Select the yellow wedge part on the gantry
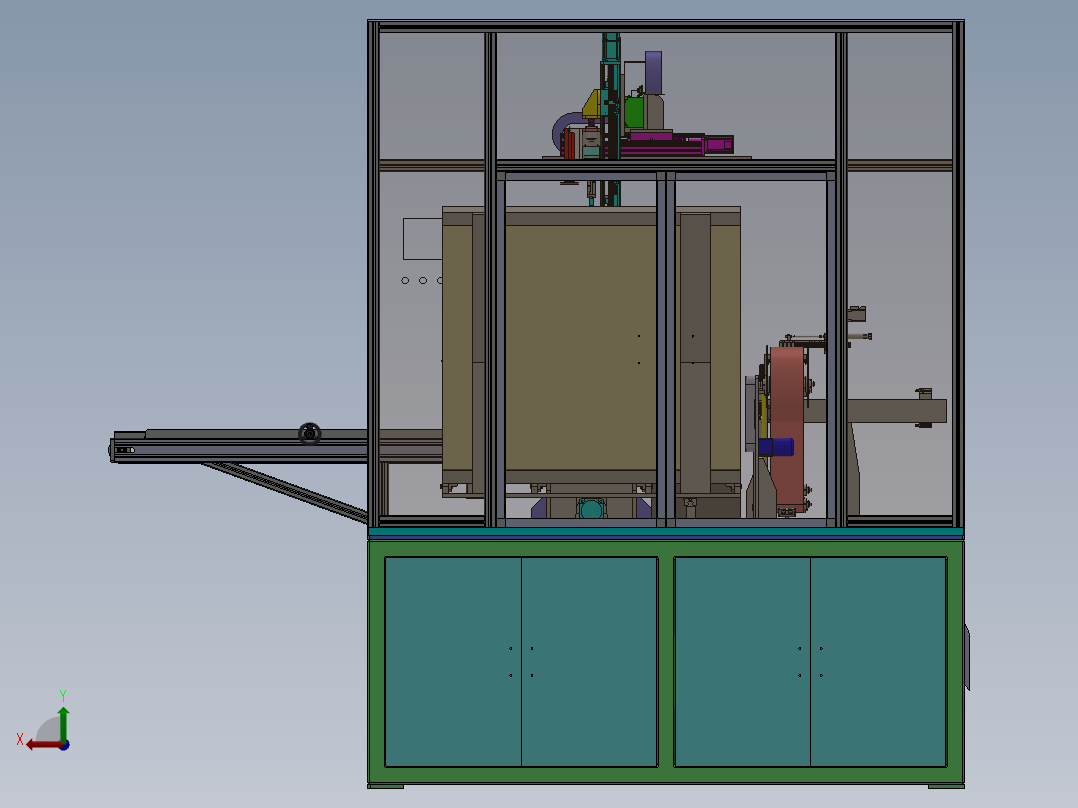The image size is (1078, 808). (591, 103)
